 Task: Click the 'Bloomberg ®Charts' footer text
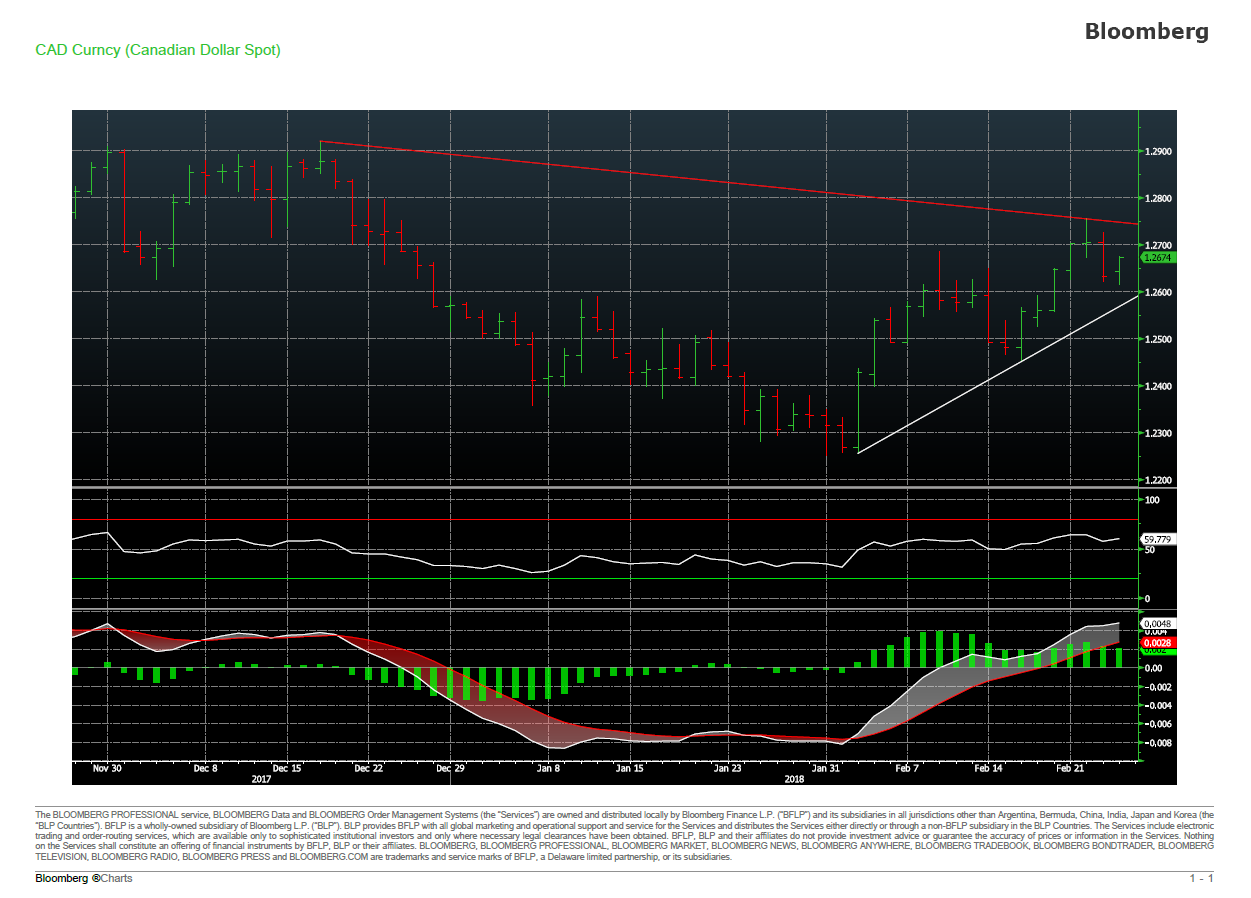84,878
